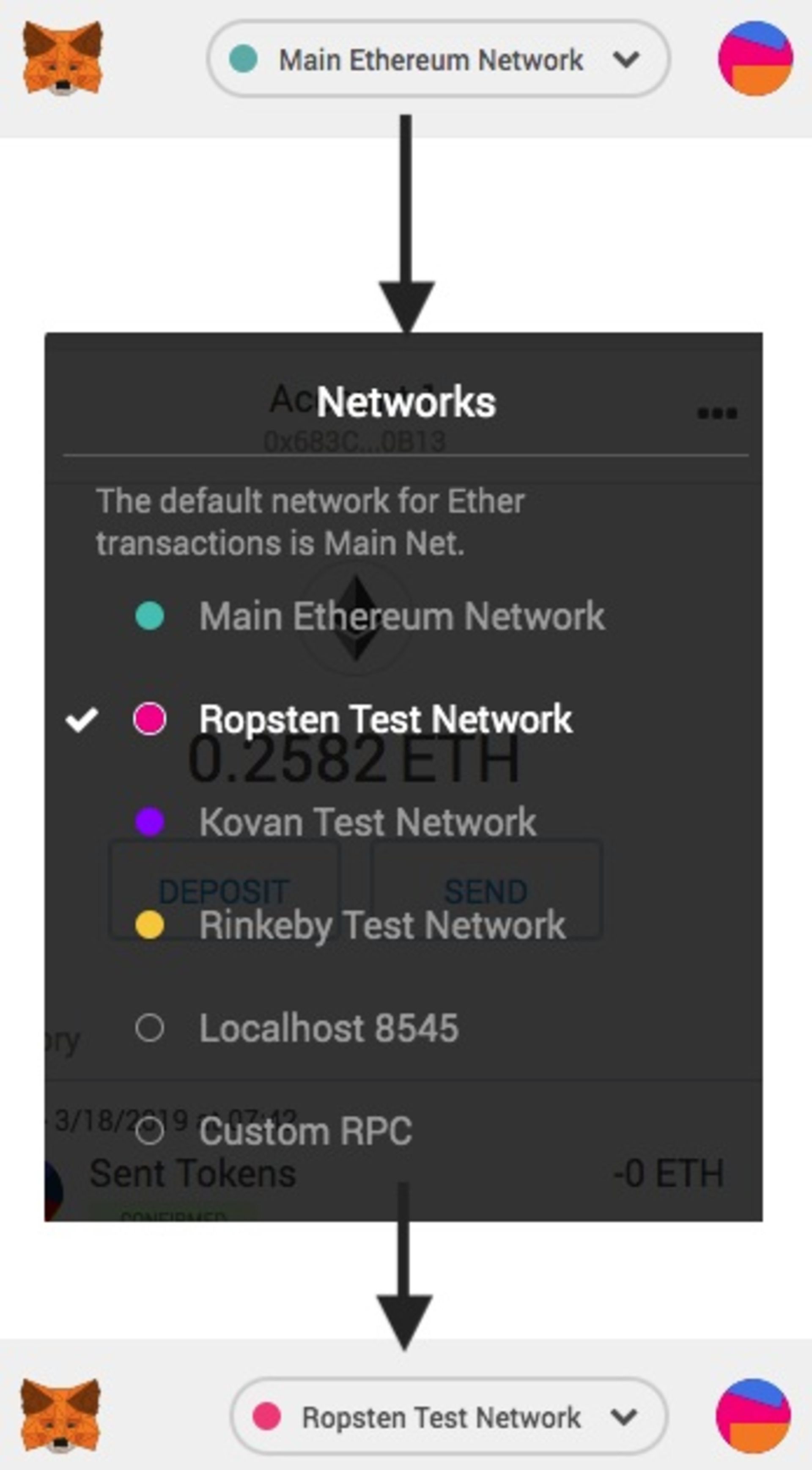Expand the Ropsten Test Network dropdown chevron
The height and width of the screenshot is (1470, 812).
tap(623, 1417)
